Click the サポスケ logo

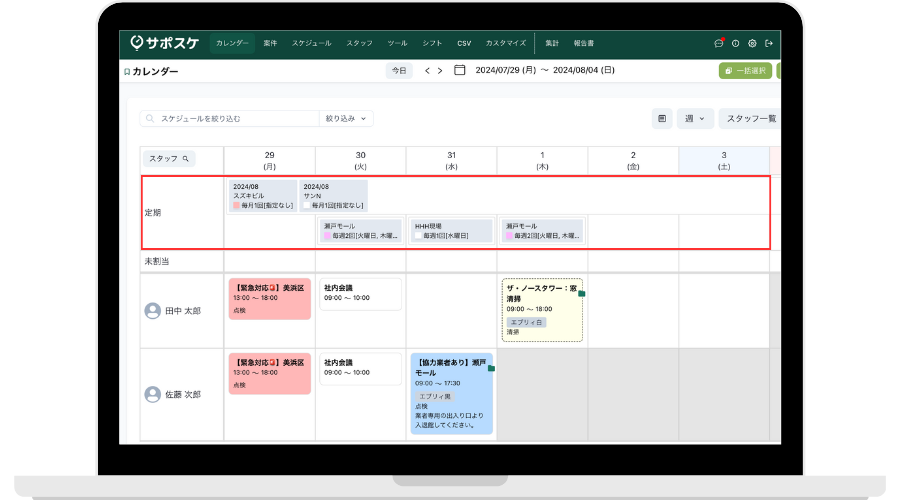[165, 43]
